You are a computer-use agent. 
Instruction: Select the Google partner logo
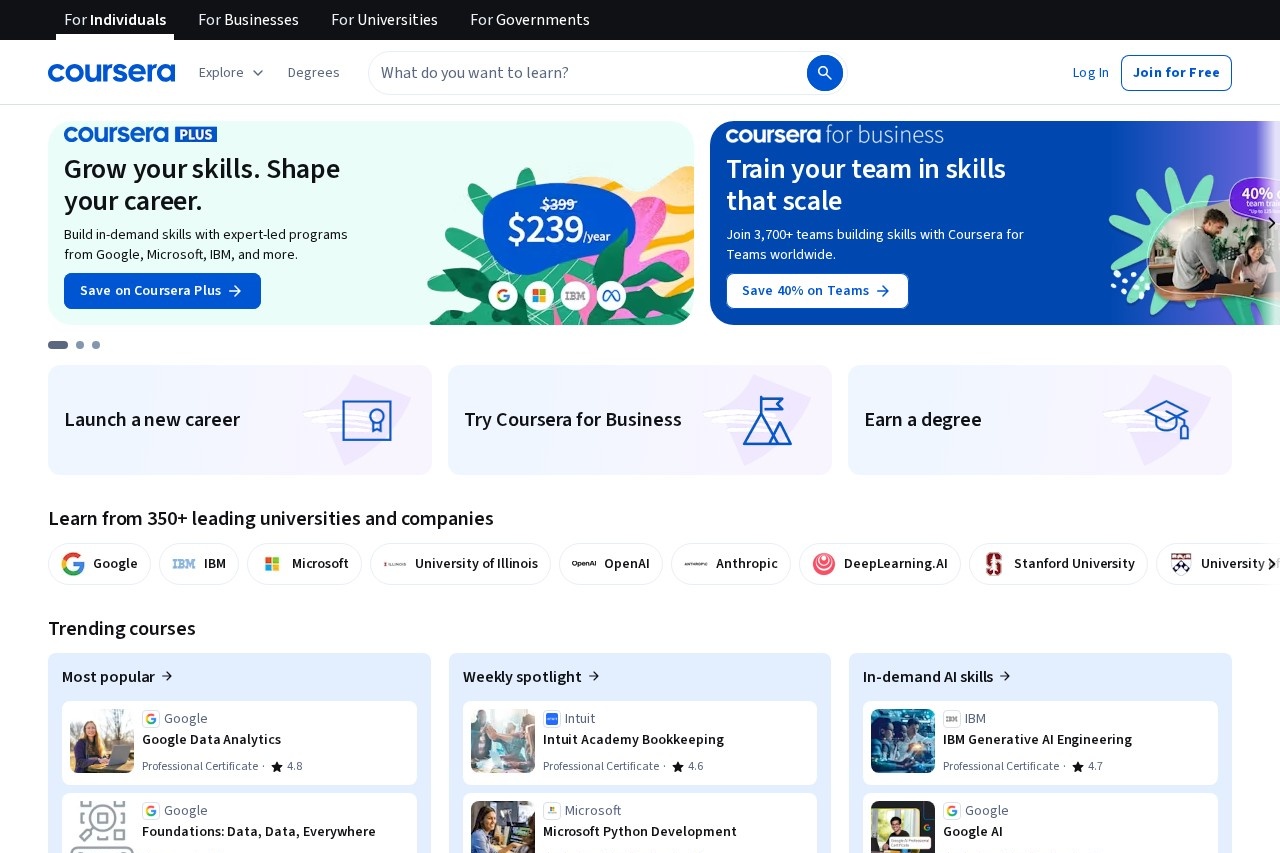pos(99,563)
